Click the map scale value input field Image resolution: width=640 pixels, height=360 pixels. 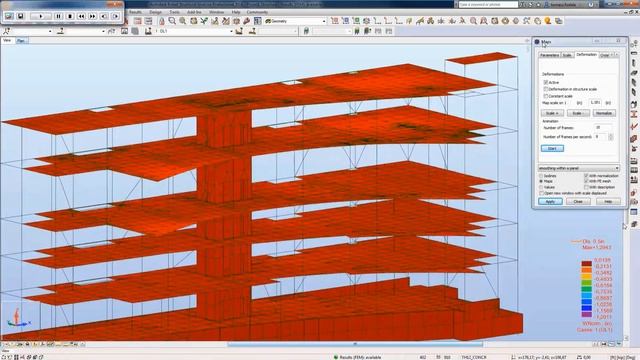click(595, 102)
